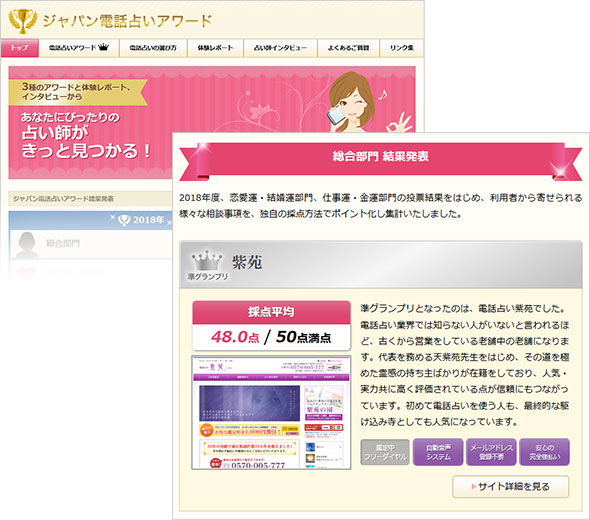Image resolution: width=590 pixels, height=520 pixels.
Task: Open the よくあるご質問 tab
Action: [x=348, y=48]
